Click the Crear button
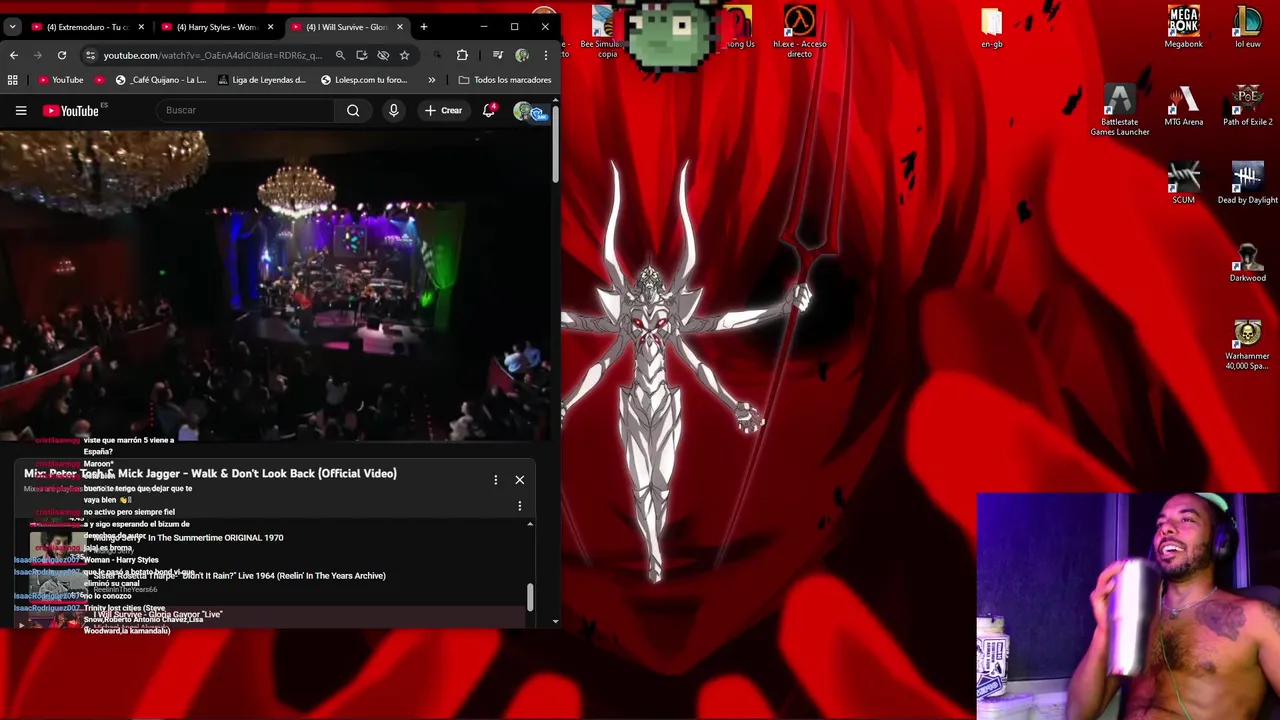 (x=442, y=110)
